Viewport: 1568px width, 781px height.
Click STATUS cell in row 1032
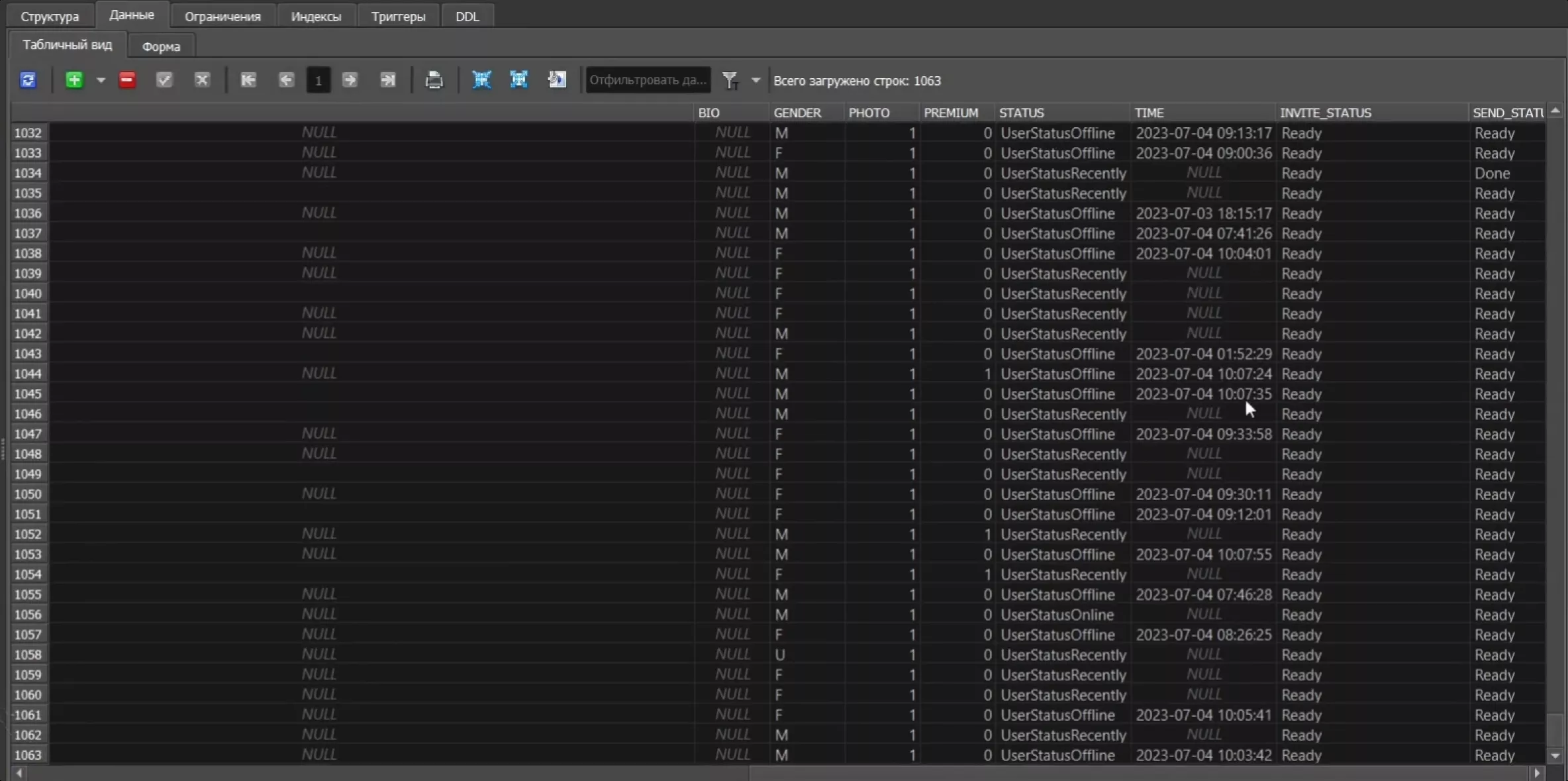[x=1063, y=132]
